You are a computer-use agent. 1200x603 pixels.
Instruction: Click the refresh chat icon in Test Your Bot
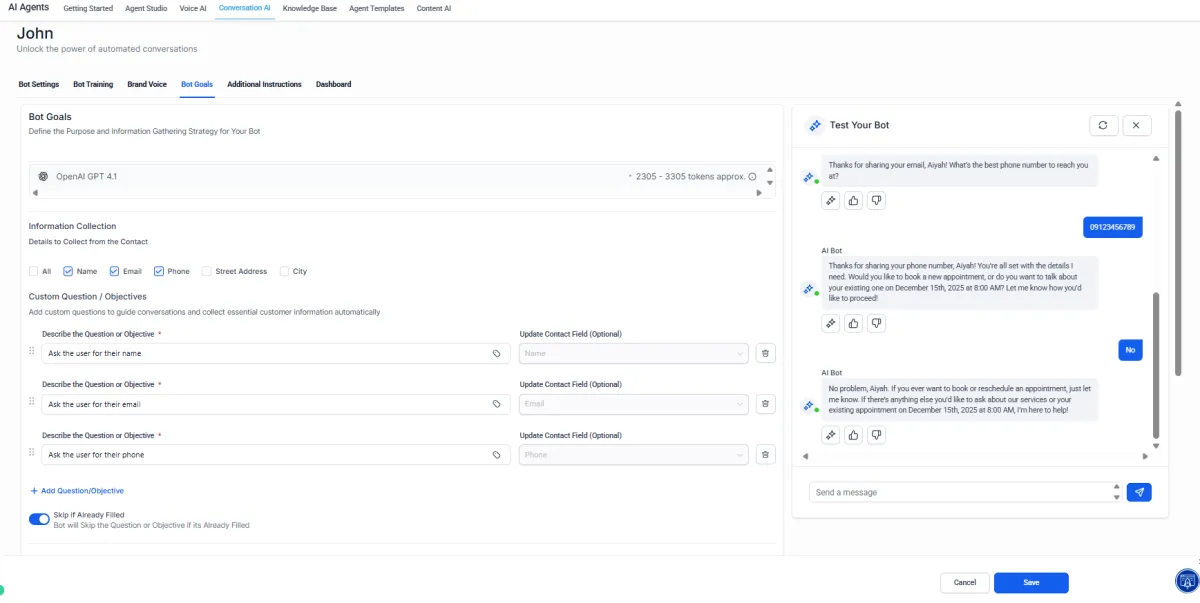click(1103, 125)
